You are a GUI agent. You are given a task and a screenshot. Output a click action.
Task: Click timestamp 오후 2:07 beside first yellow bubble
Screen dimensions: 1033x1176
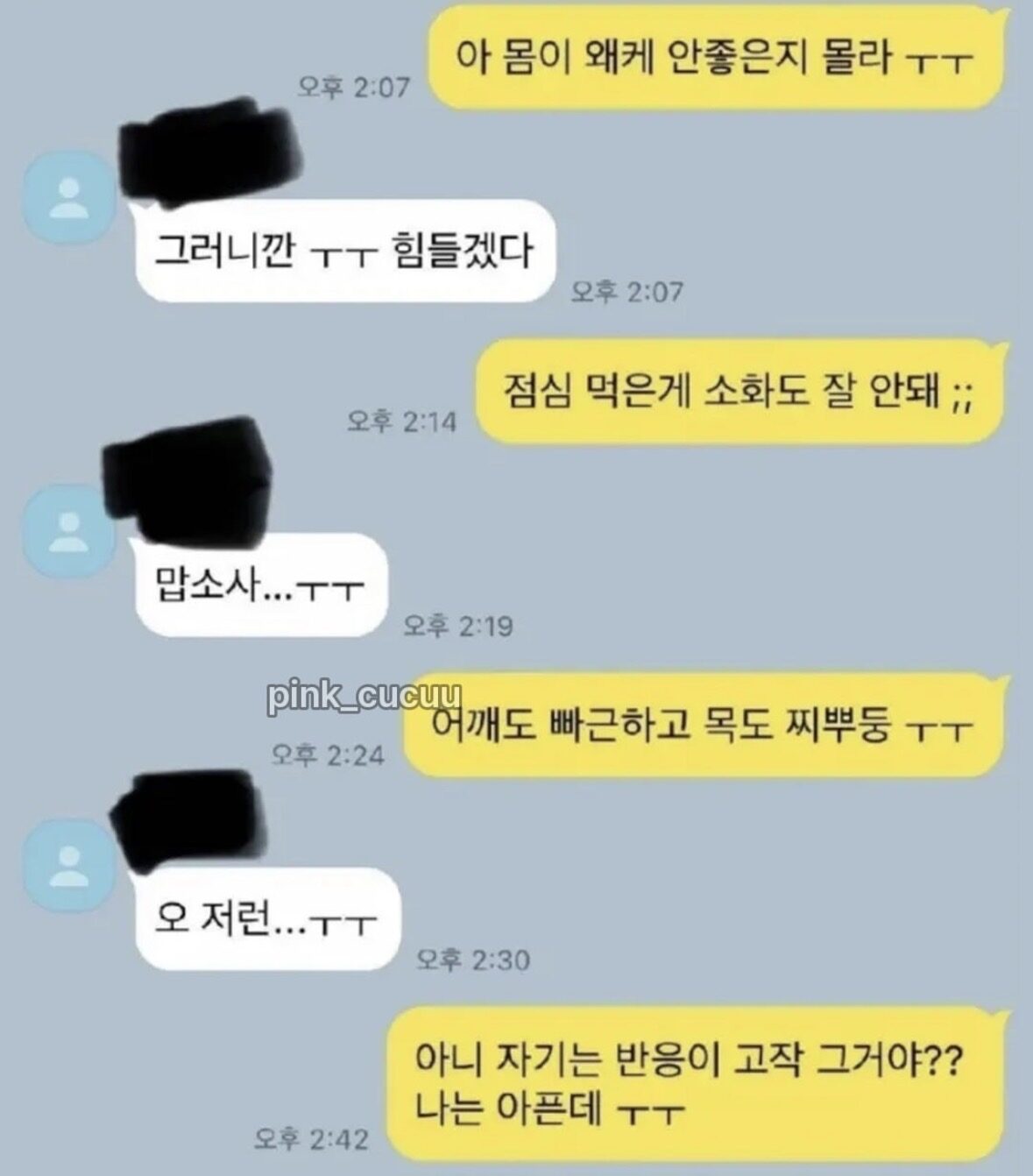tap(354, 87)
